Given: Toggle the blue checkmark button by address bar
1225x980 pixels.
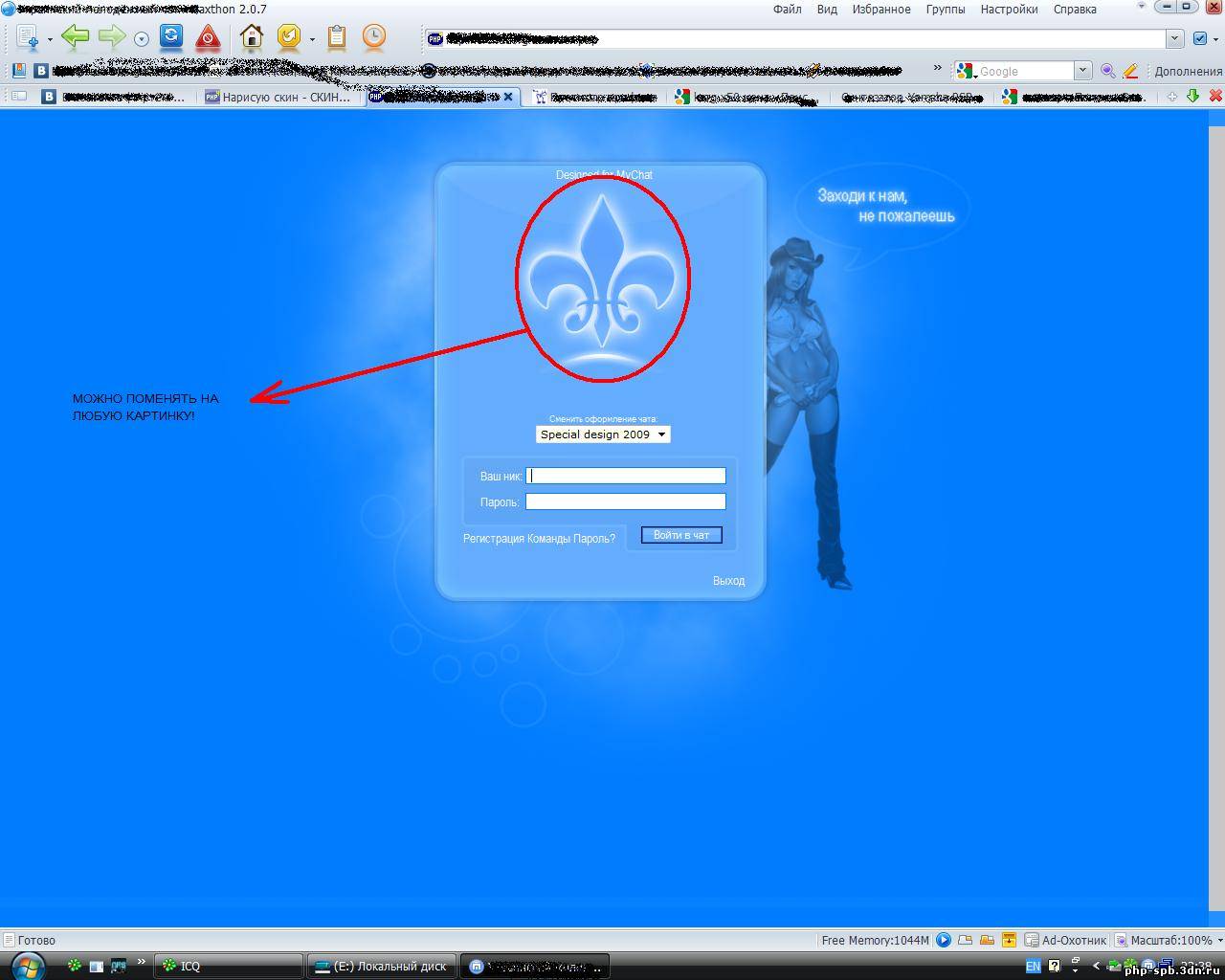Looking at the screenshot, I should (1200, 38).
